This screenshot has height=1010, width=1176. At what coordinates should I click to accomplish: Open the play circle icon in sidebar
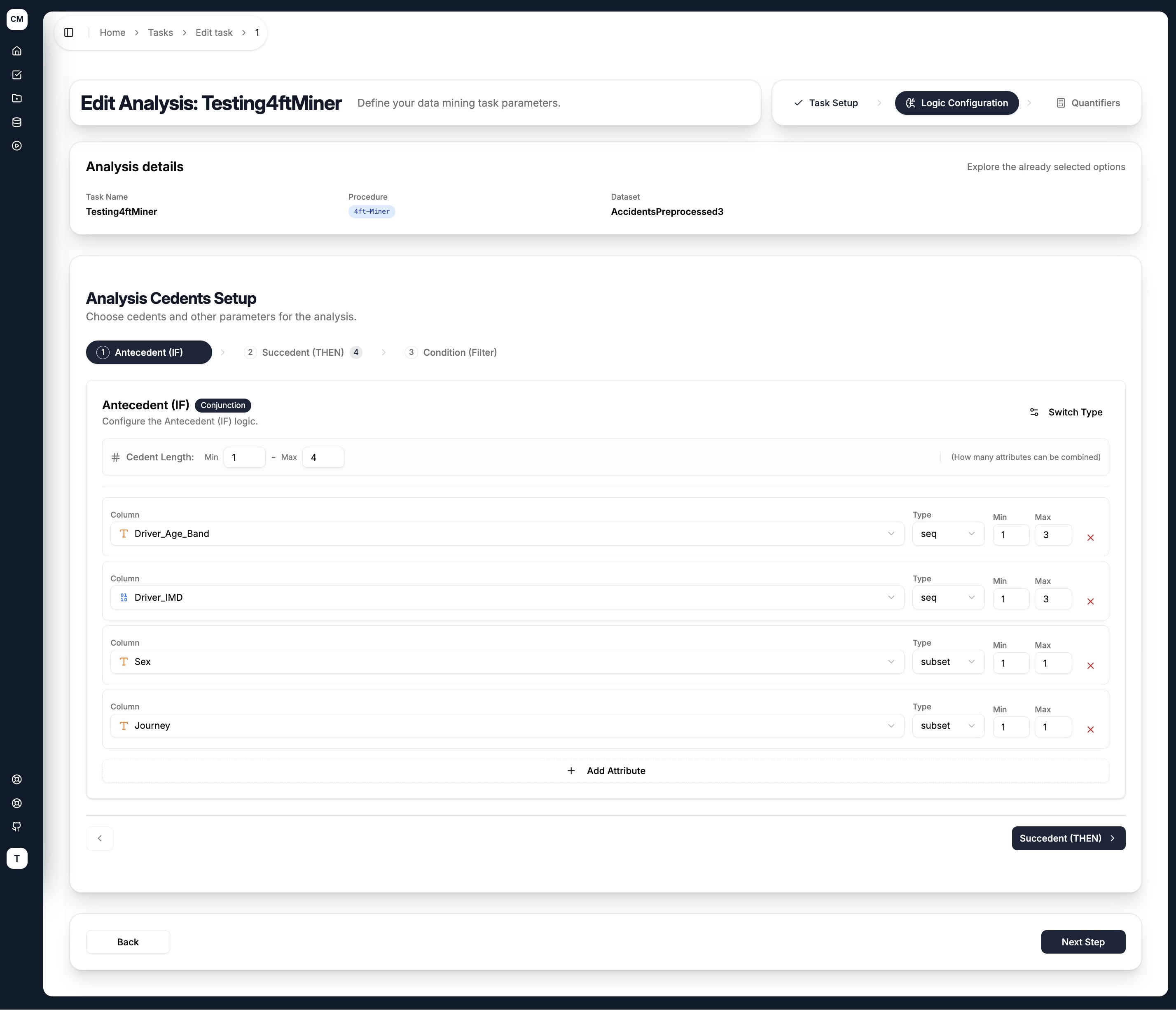point(17,146)
